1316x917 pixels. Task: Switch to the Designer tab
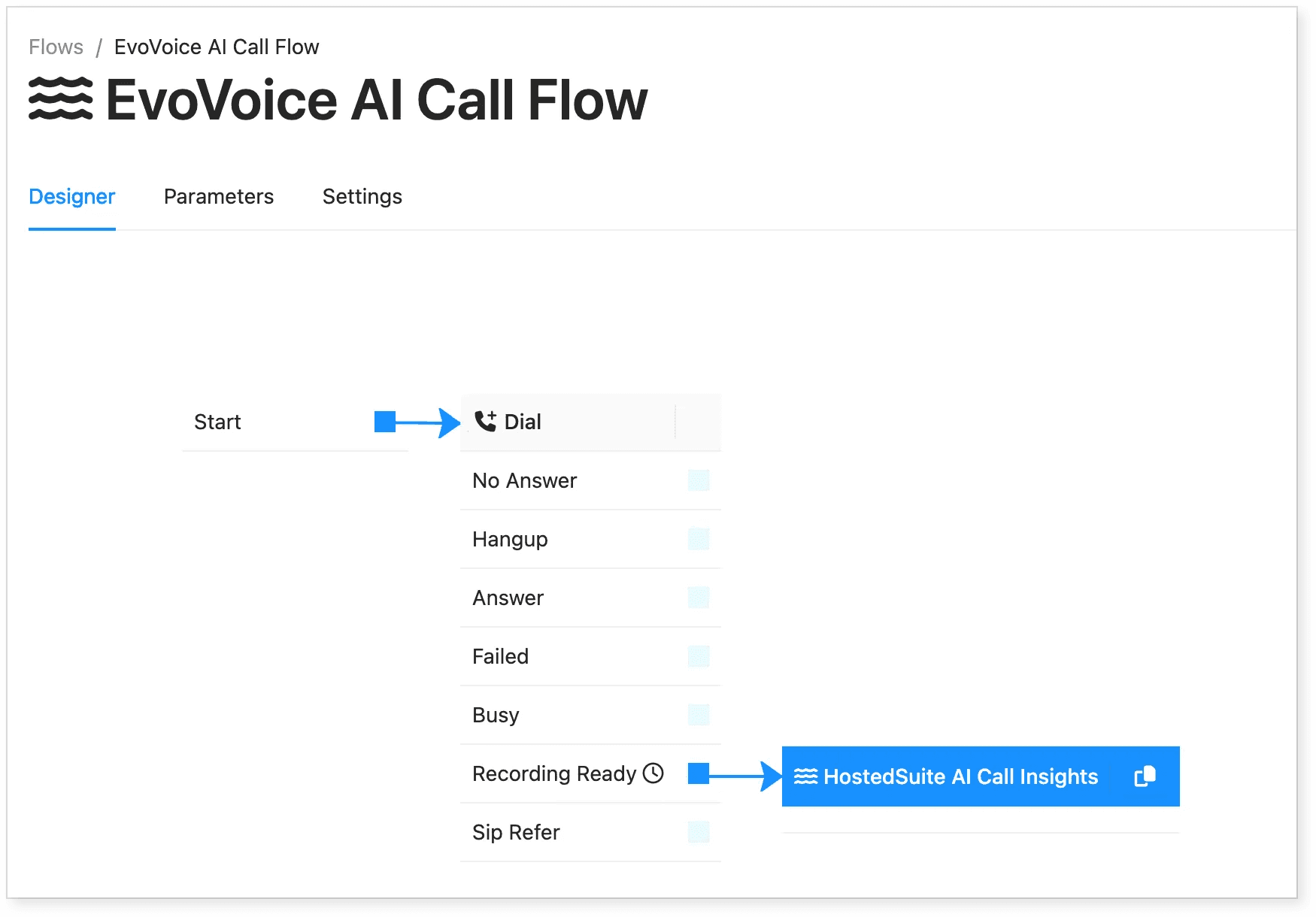[71, 196]
